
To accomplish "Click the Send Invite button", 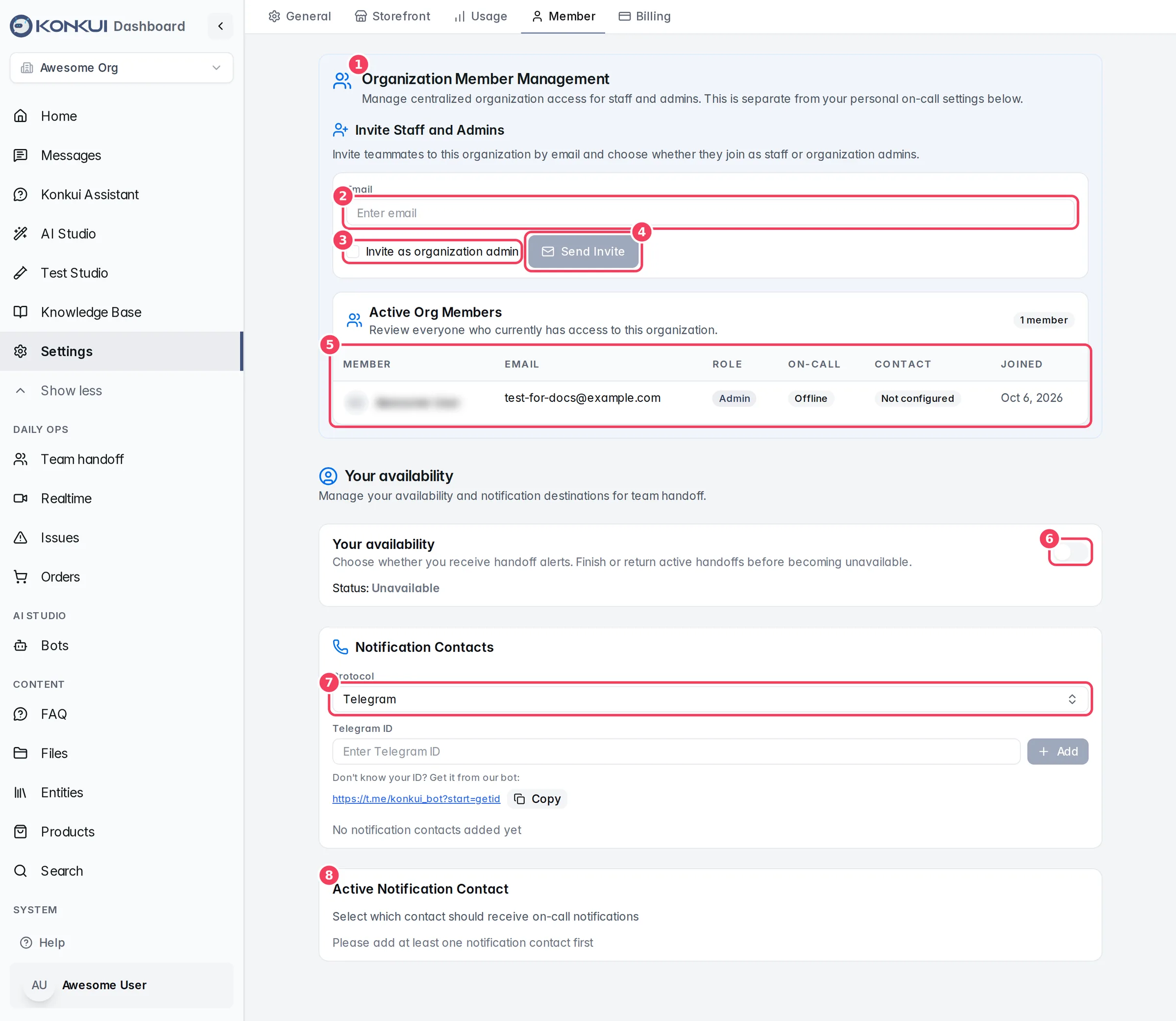I will [x=583, y=252].
